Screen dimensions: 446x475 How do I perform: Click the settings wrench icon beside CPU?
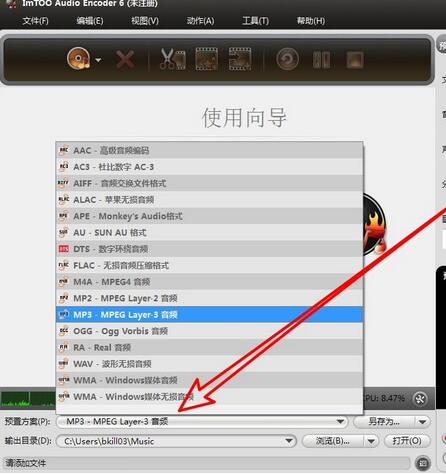420,399
